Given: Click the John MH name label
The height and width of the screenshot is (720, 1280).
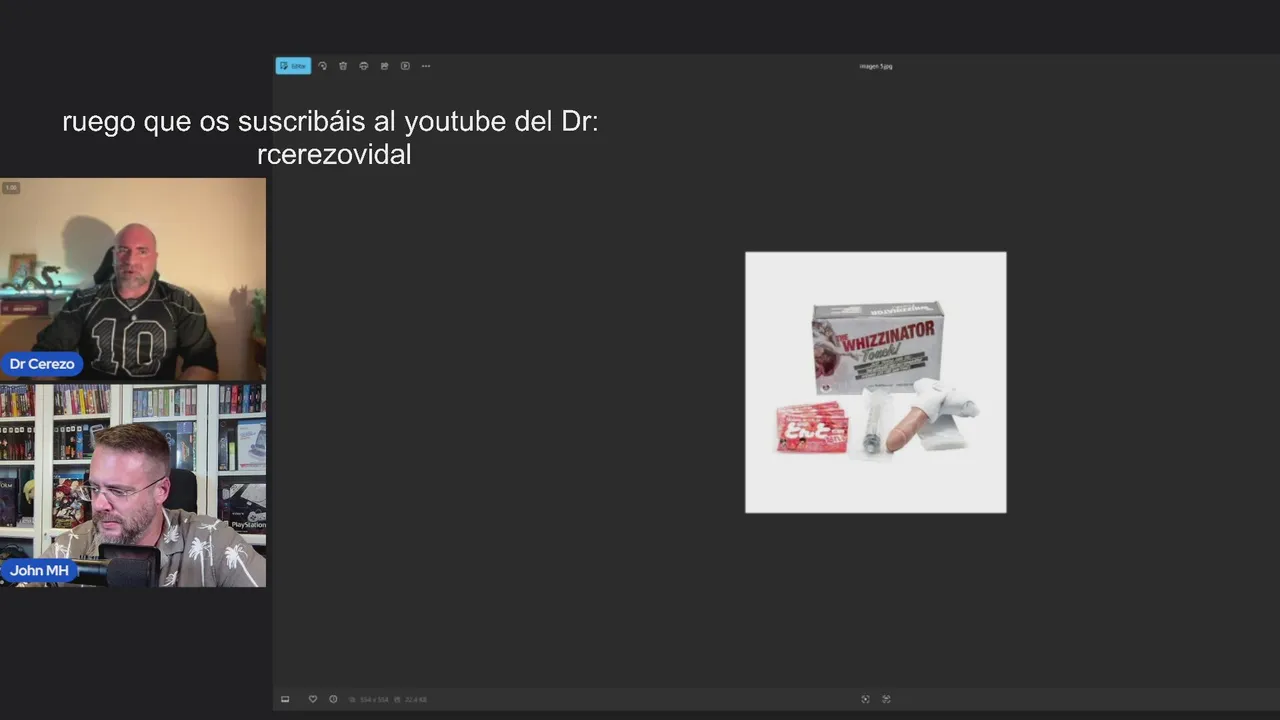Looking at the screenshot, I should [x=40, y=570].
